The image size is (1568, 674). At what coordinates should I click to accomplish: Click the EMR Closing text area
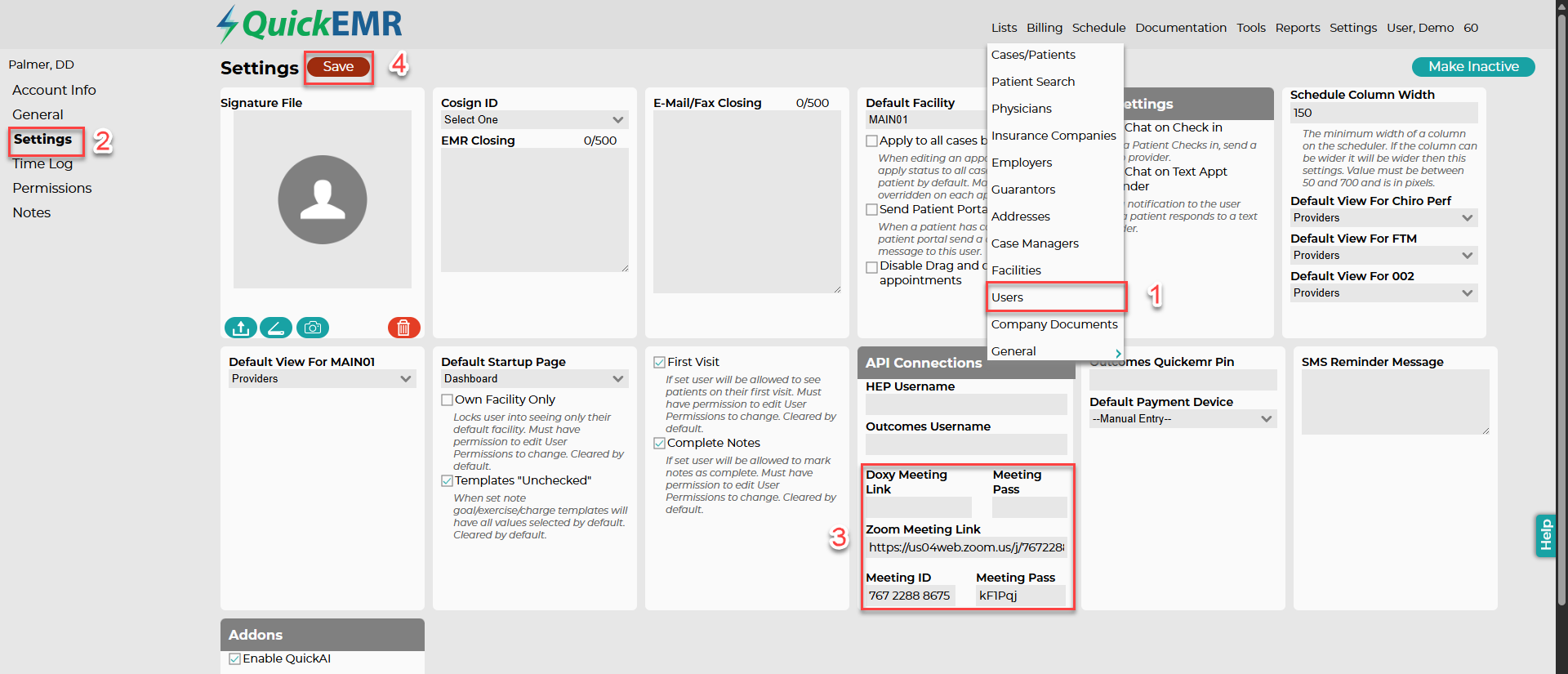coord(535,210)
